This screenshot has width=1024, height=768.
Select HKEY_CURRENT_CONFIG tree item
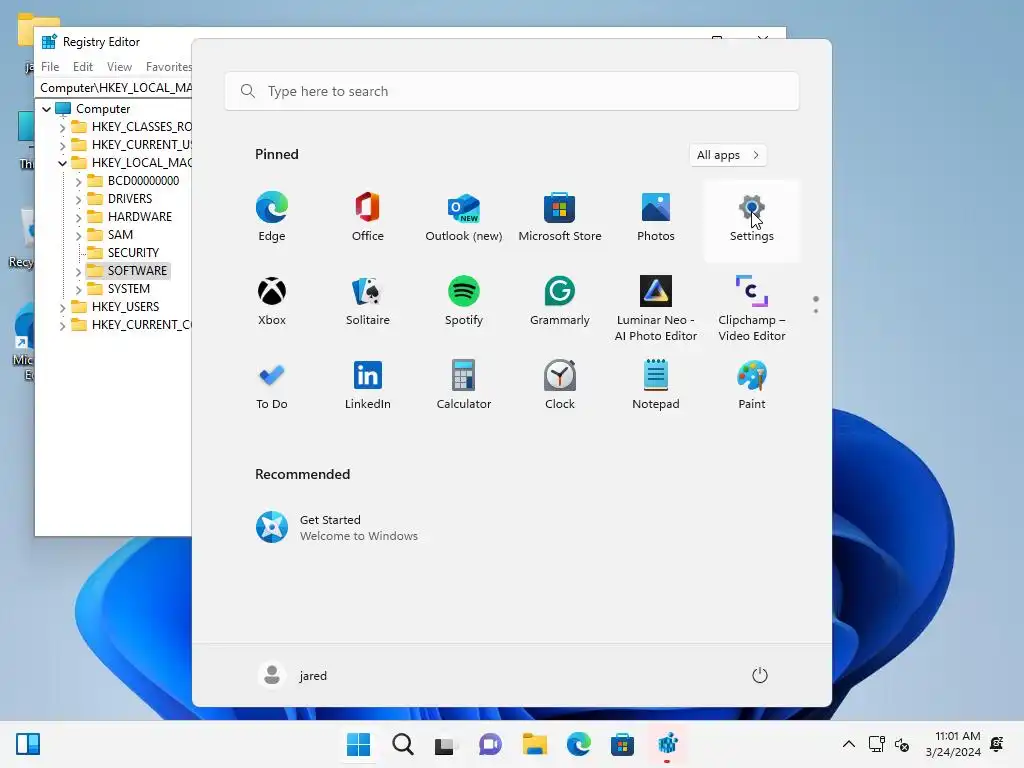pos(142,325)
